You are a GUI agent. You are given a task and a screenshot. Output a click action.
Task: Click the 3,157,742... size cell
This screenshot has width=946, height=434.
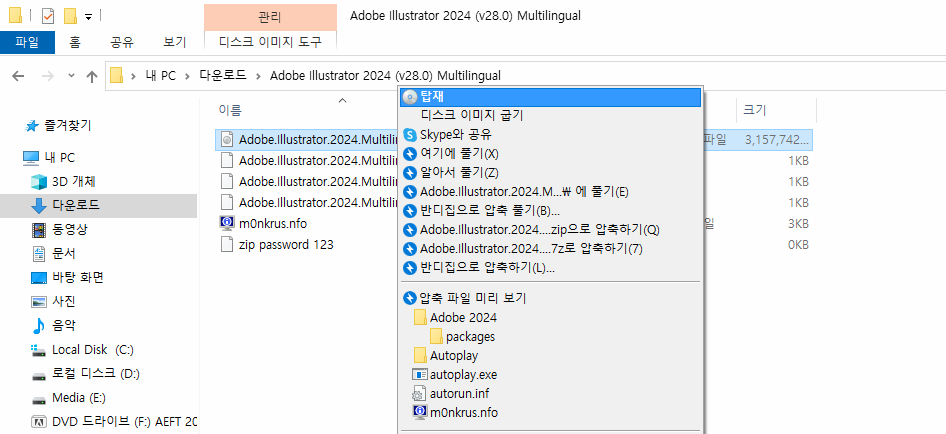click(776, 140)
